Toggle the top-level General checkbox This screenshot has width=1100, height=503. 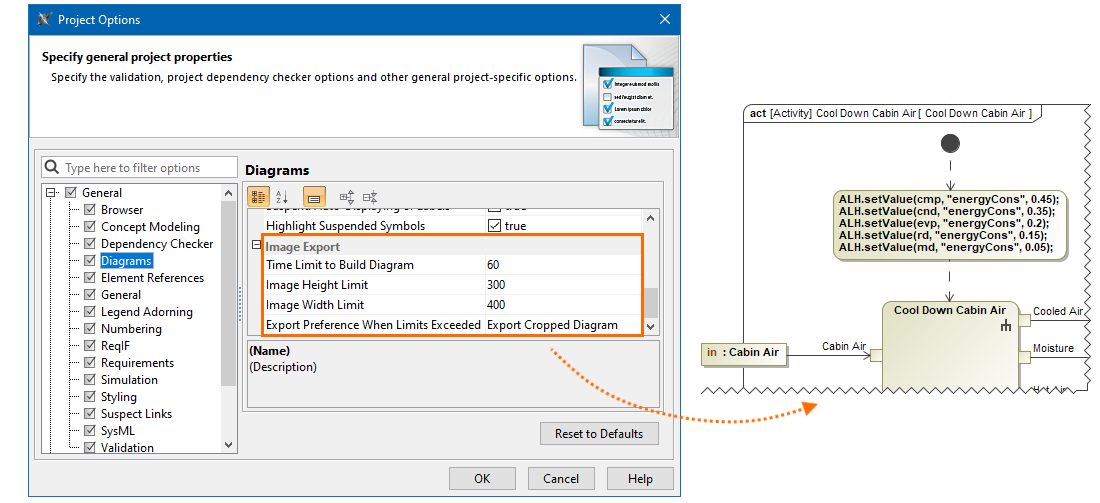[71, 193]
